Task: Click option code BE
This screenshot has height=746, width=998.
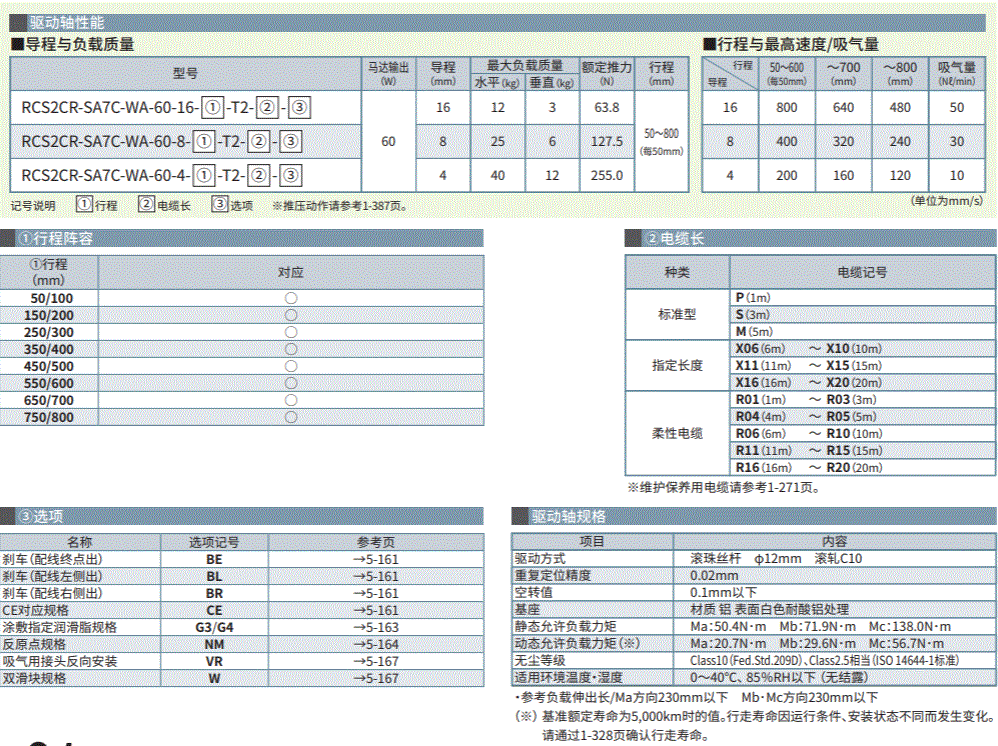Action: click(x=214, y=560)
